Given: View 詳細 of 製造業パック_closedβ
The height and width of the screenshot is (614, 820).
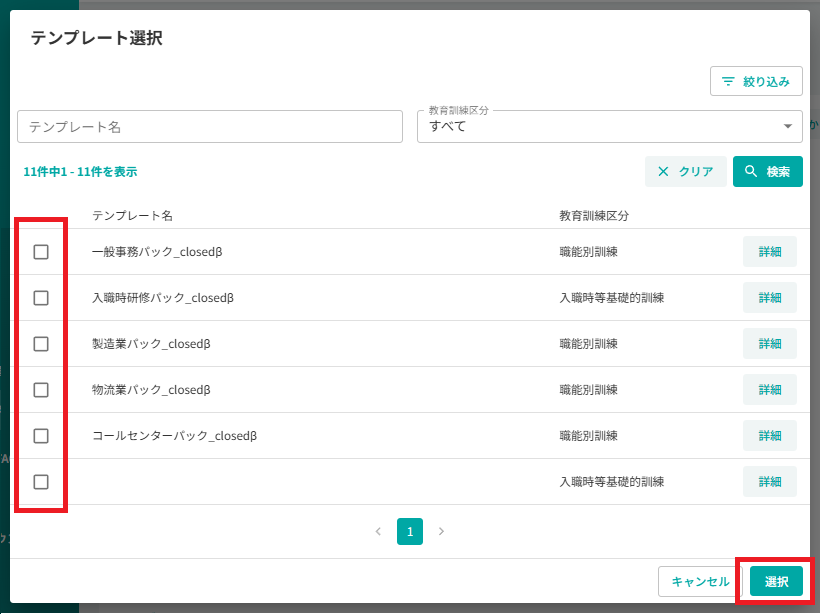Looking at the screenshot, I should 770,344.
